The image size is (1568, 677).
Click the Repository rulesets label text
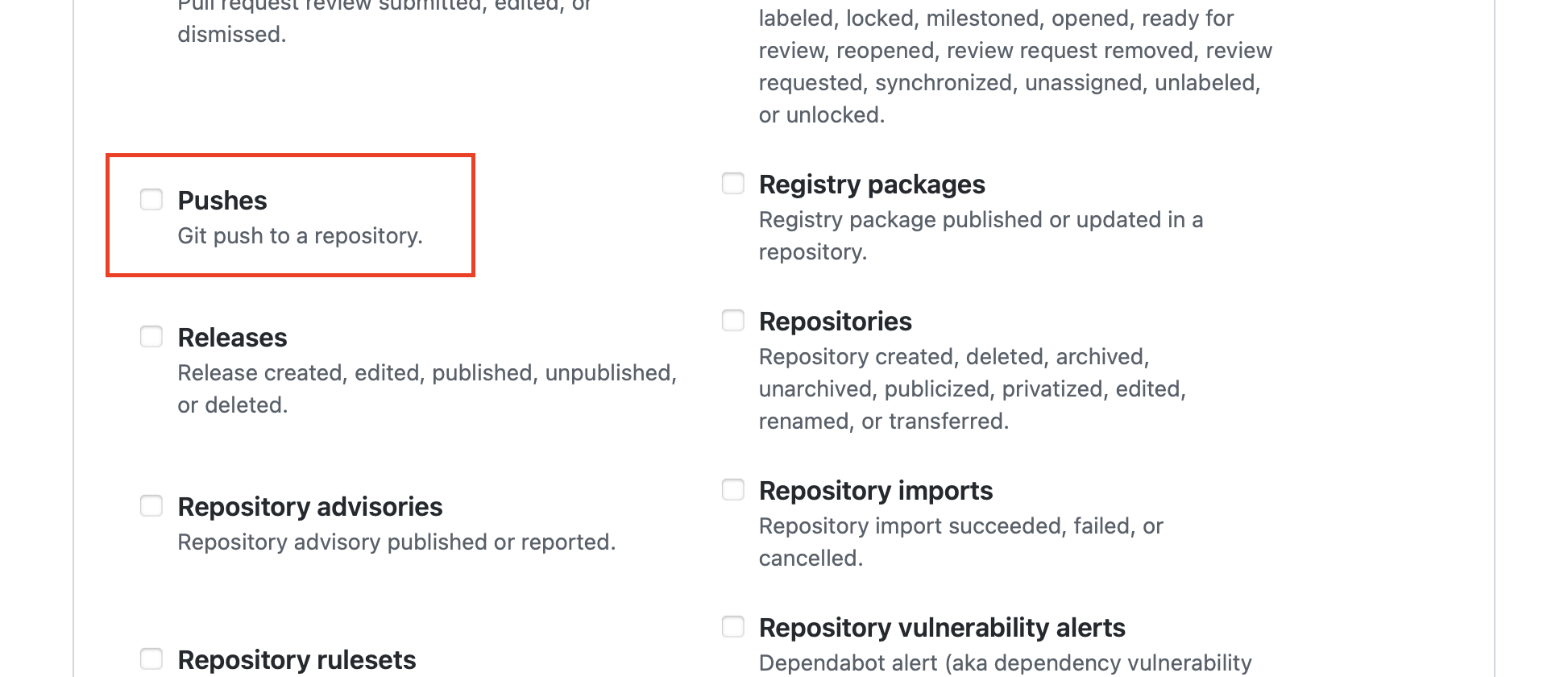297,660
